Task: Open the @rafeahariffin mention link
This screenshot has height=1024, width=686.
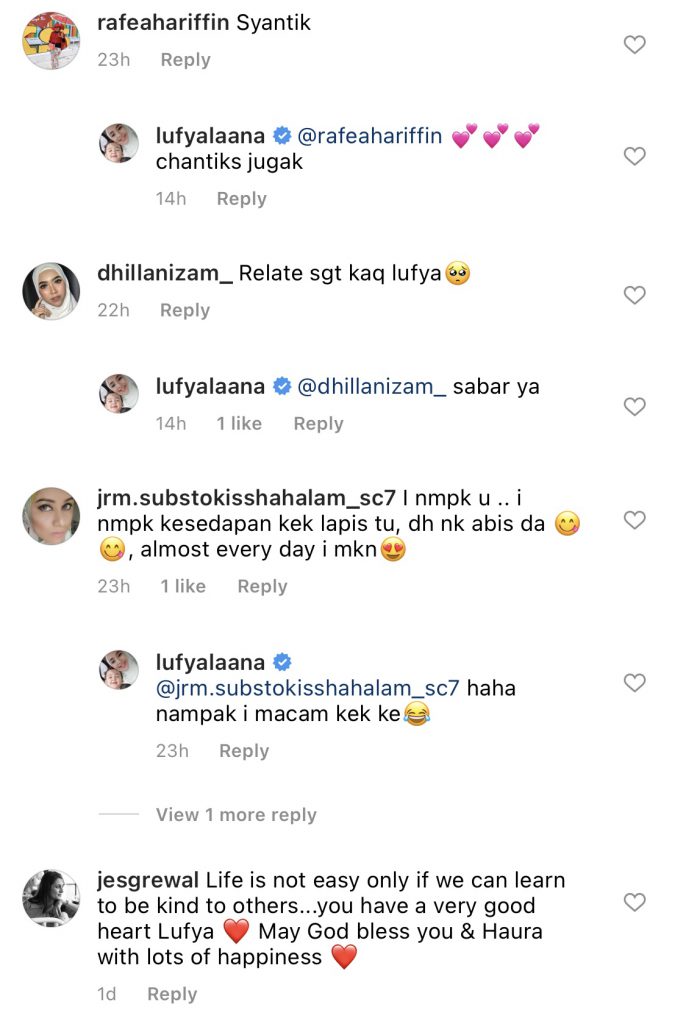Action: [370, 136]
